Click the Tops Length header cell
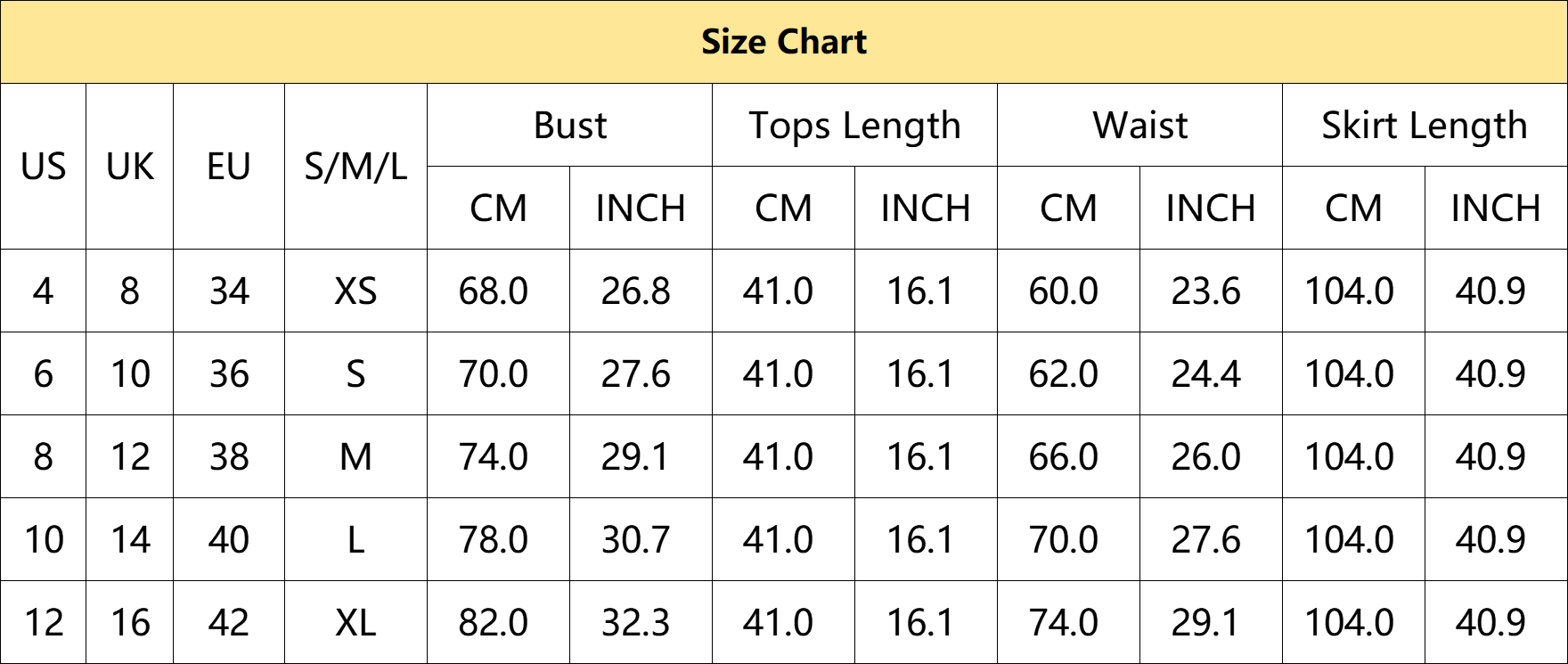 [854, 125]
